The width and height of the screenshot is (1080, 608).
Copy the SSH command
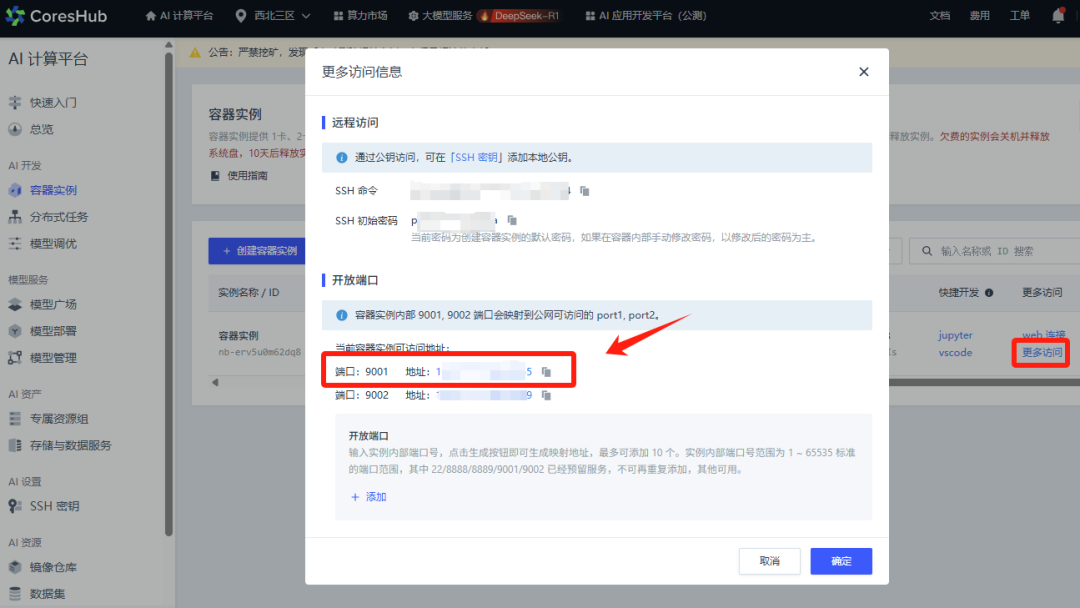(585, 191)
